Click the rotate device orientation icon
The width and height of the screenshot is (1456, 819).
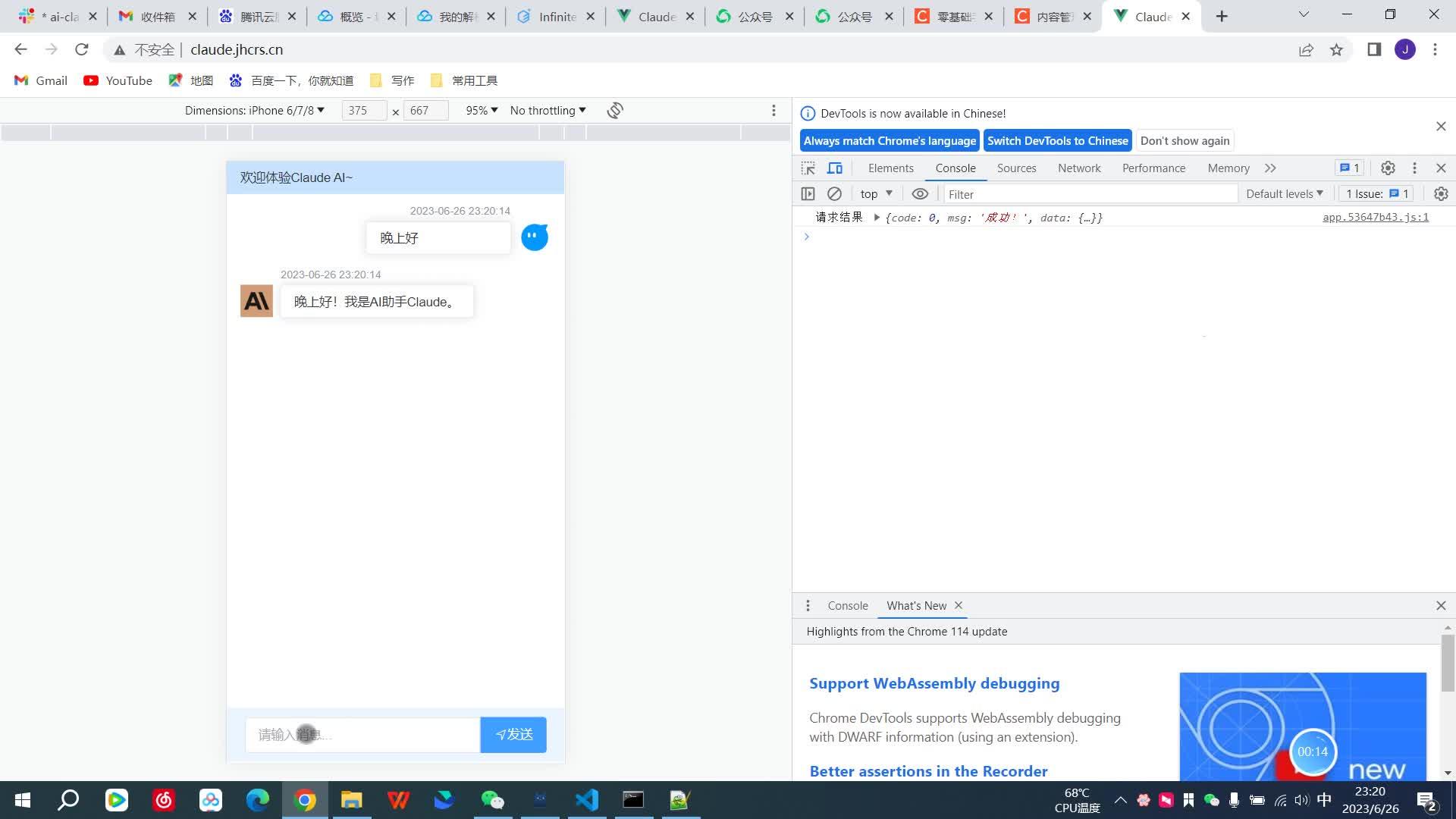pos(615,111)
